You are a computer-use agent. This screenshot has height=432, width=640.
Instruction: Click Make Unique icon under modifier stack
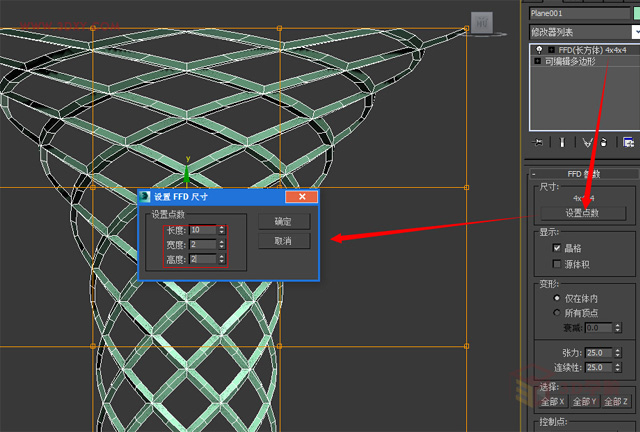coord(587,143)
